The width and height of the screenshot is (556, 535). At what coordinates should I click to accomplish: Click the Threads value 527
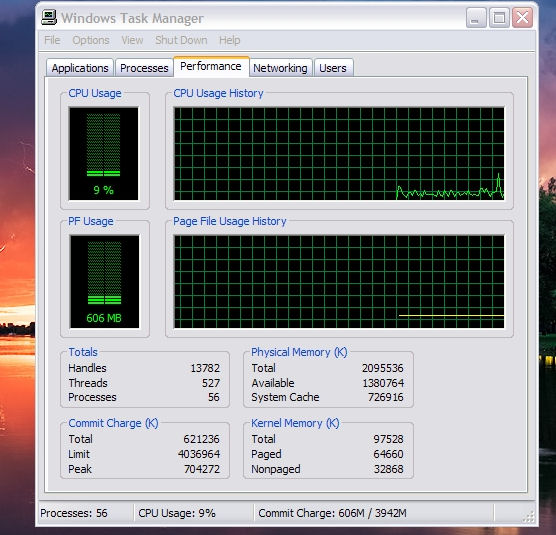point(211,383)
